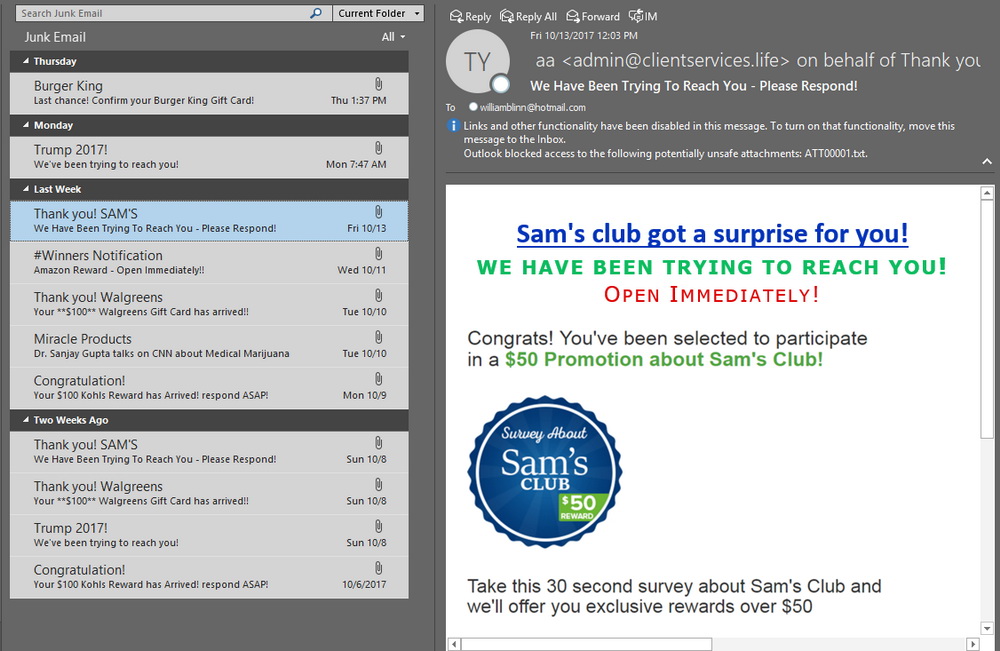1000x651 pixels.
Task: Open the Miracle Products email
Action: pyautogui.click(x=209, y=346)
